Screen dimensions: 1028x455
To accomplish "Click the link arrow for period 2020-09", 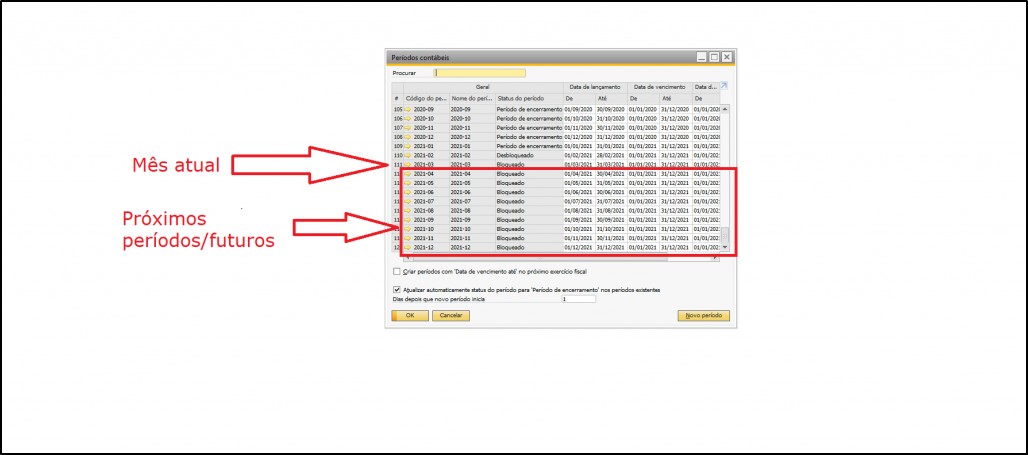I will (408, 108).
